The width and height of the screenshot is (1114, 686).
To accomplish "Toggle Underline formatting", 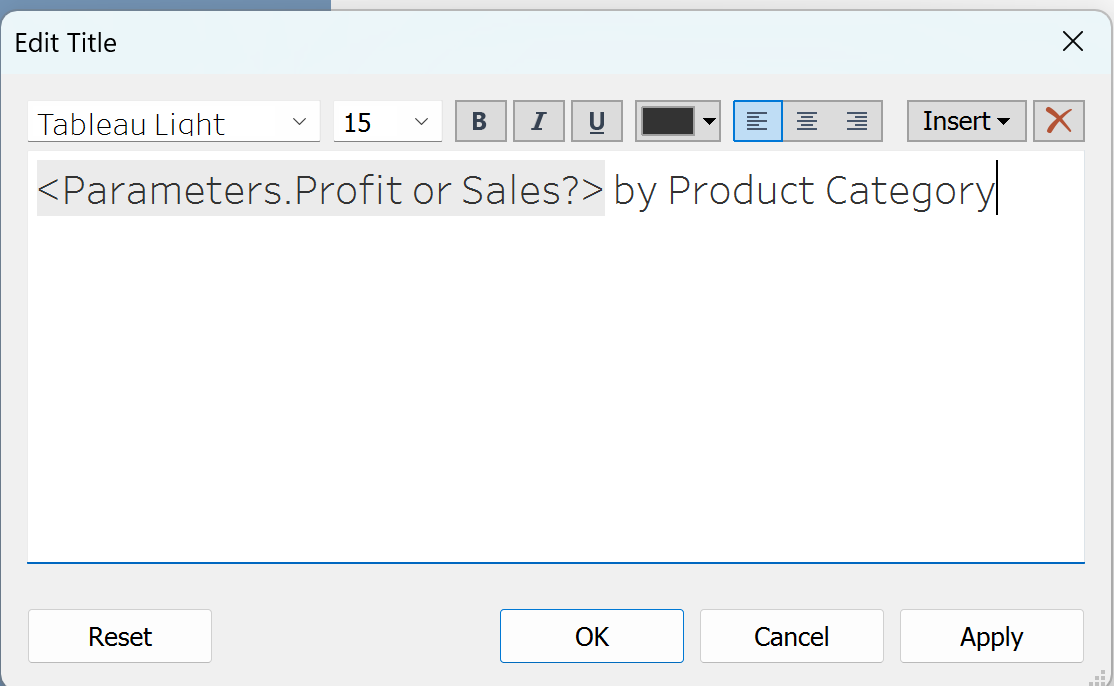I will pyautogui.click(x=597, y=122).
